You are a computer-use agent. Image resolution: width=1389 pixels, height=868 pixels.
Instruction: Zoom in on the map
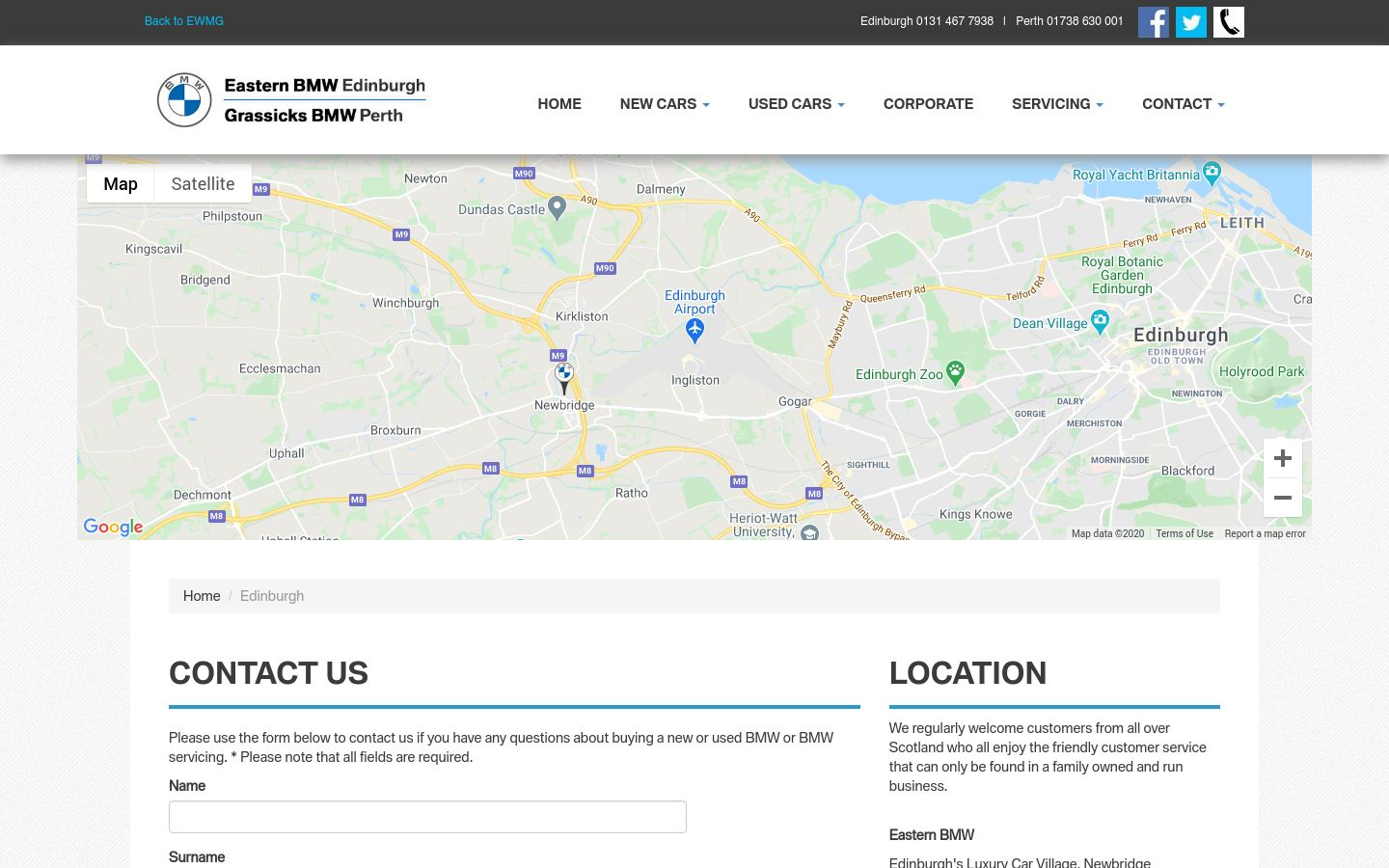coord(1283,458)
